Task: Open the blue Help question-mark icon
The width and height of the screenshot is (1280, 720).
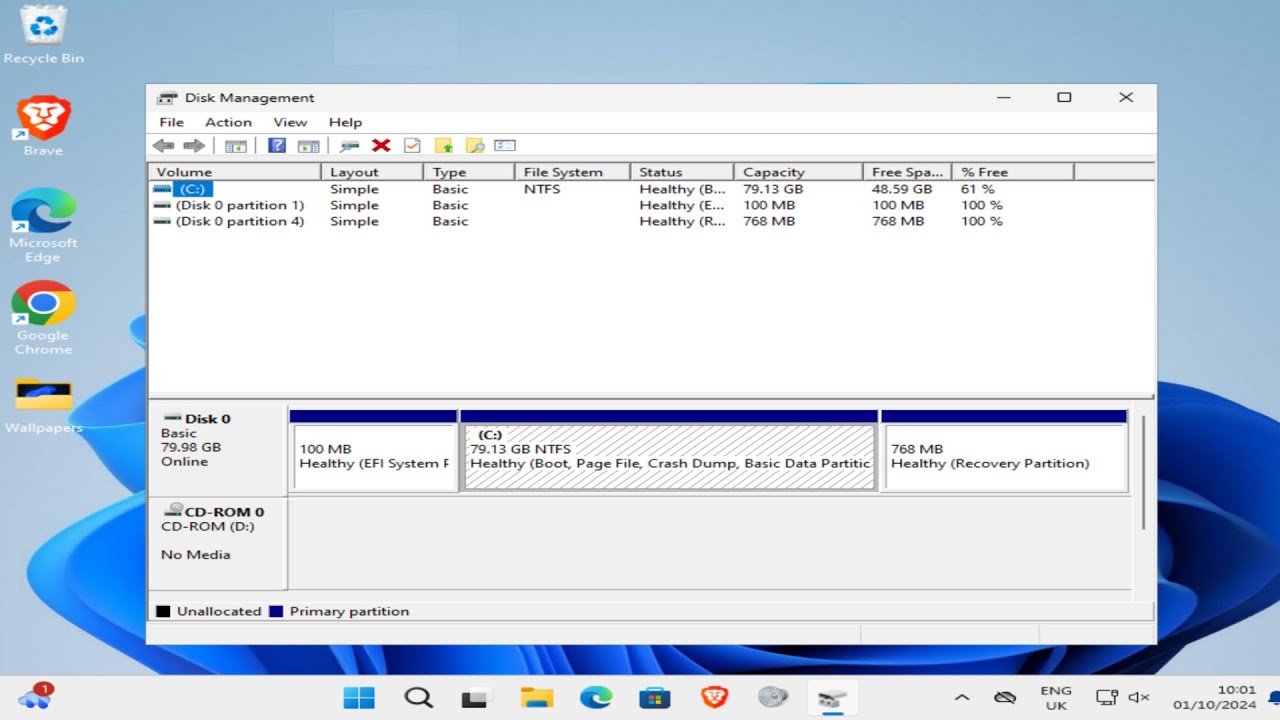Action: pyautogui.click(x=277, y=146)
